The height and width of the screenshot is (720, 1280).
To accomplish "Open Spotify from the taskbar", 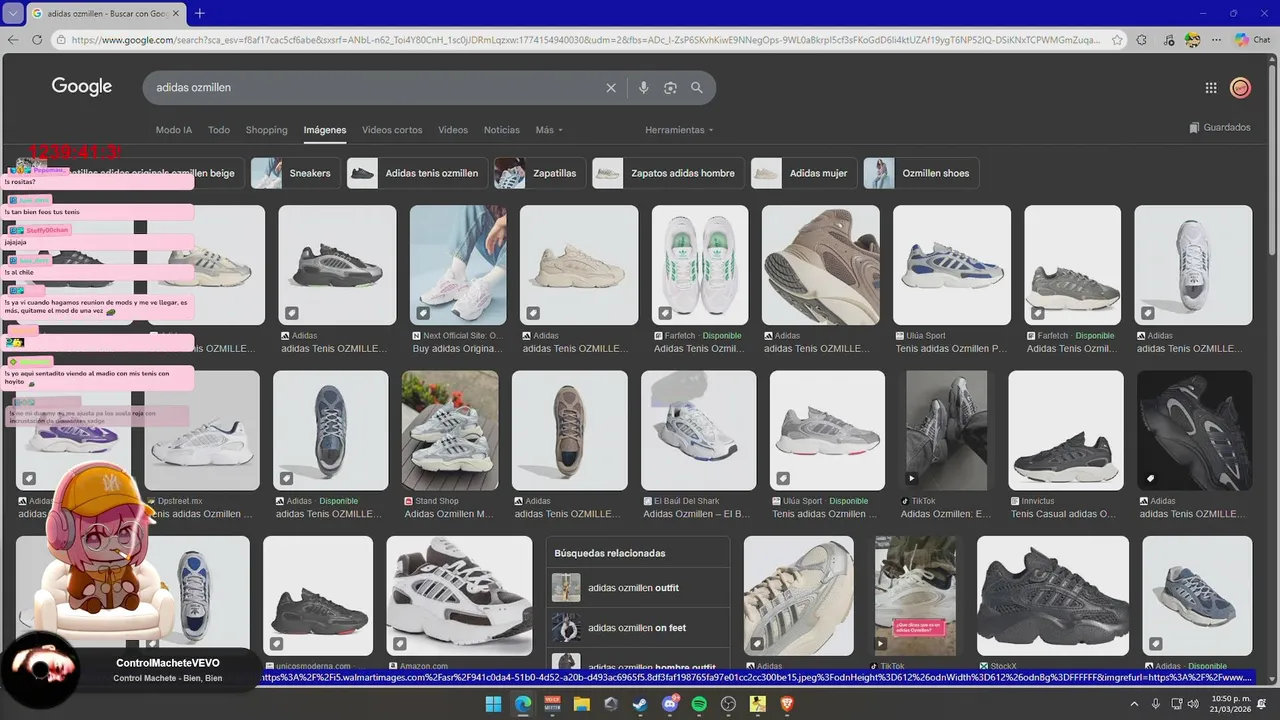I will point(699,704).
